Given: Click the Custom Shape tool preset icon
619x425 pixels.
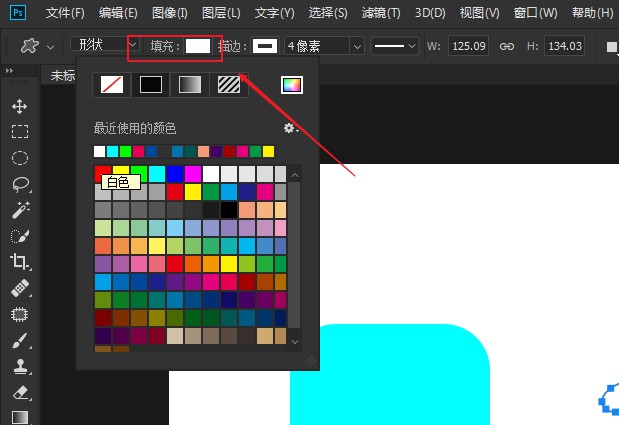Looking at the screenshot, I should [x=30, y=46].
